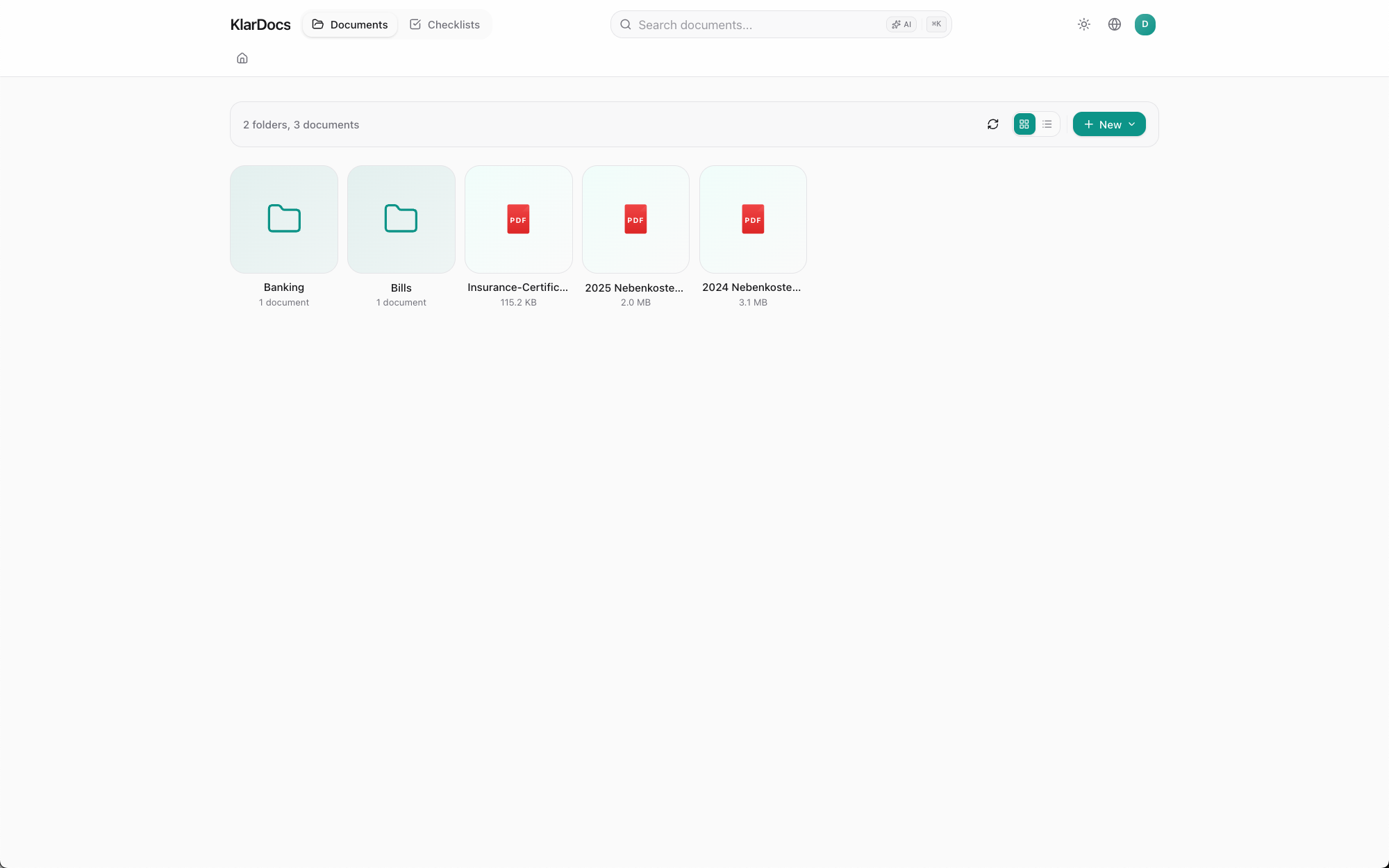Switch to the Checklists tab
The width and height of the screenshot is (1389, 868).
[444, 24]
